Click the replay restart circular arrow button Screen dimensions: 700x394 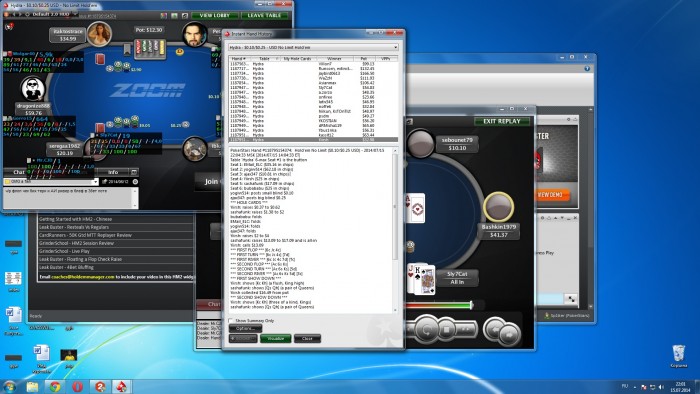click(x=426, y=330)
